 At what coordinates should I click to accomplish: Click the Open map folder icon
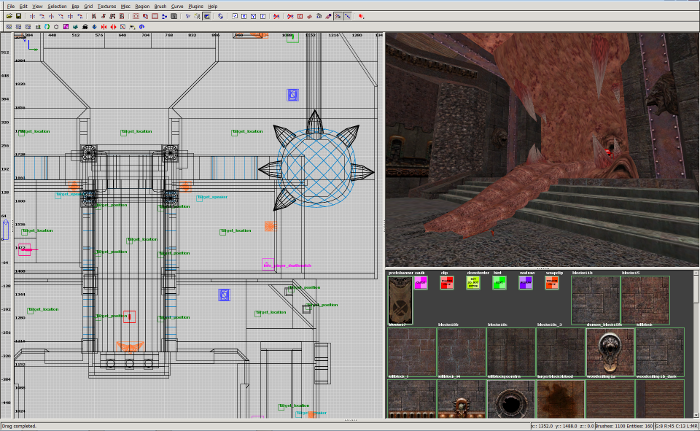coord(9,16)
